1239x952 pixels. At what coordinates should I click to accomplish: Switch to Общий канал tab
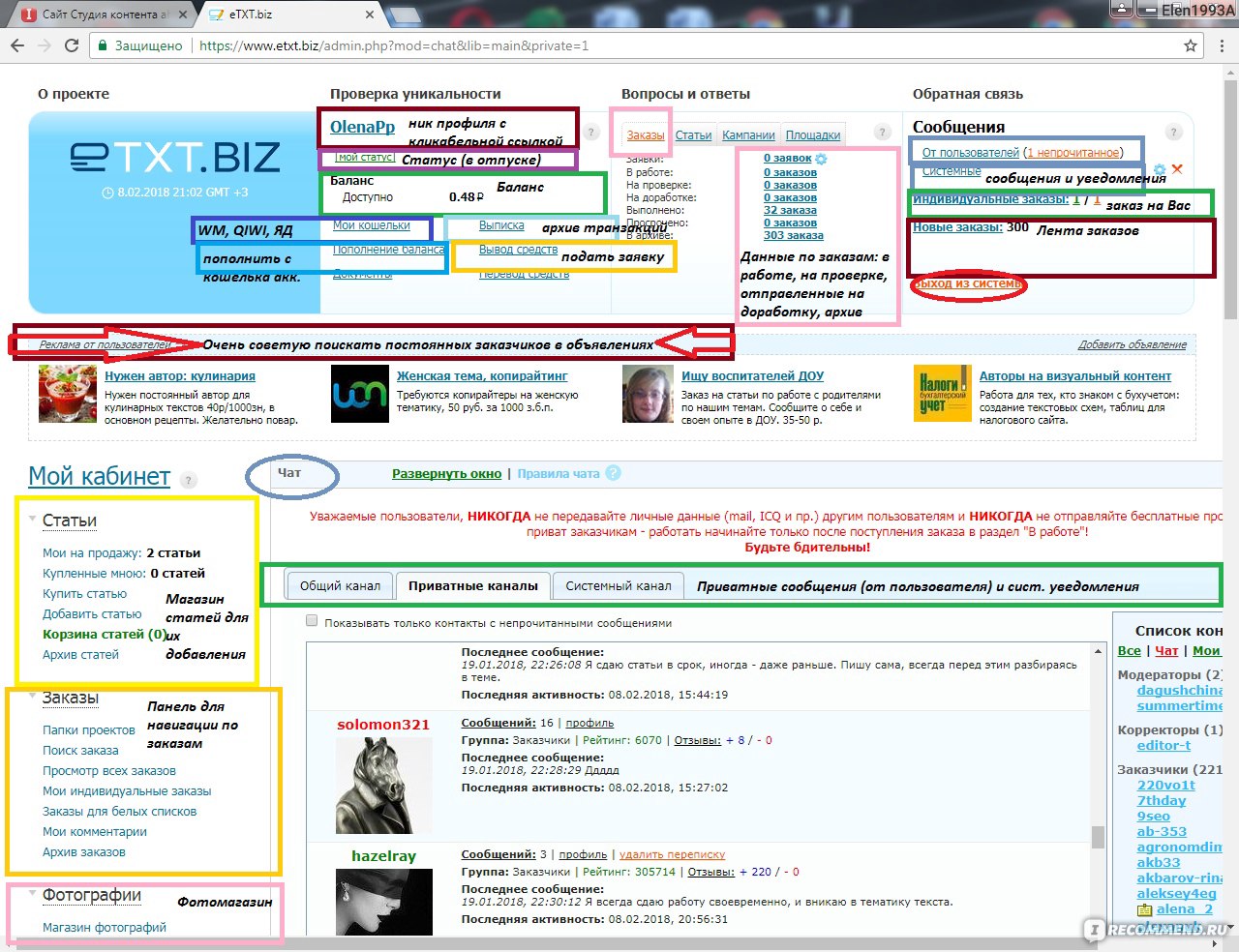340,585
